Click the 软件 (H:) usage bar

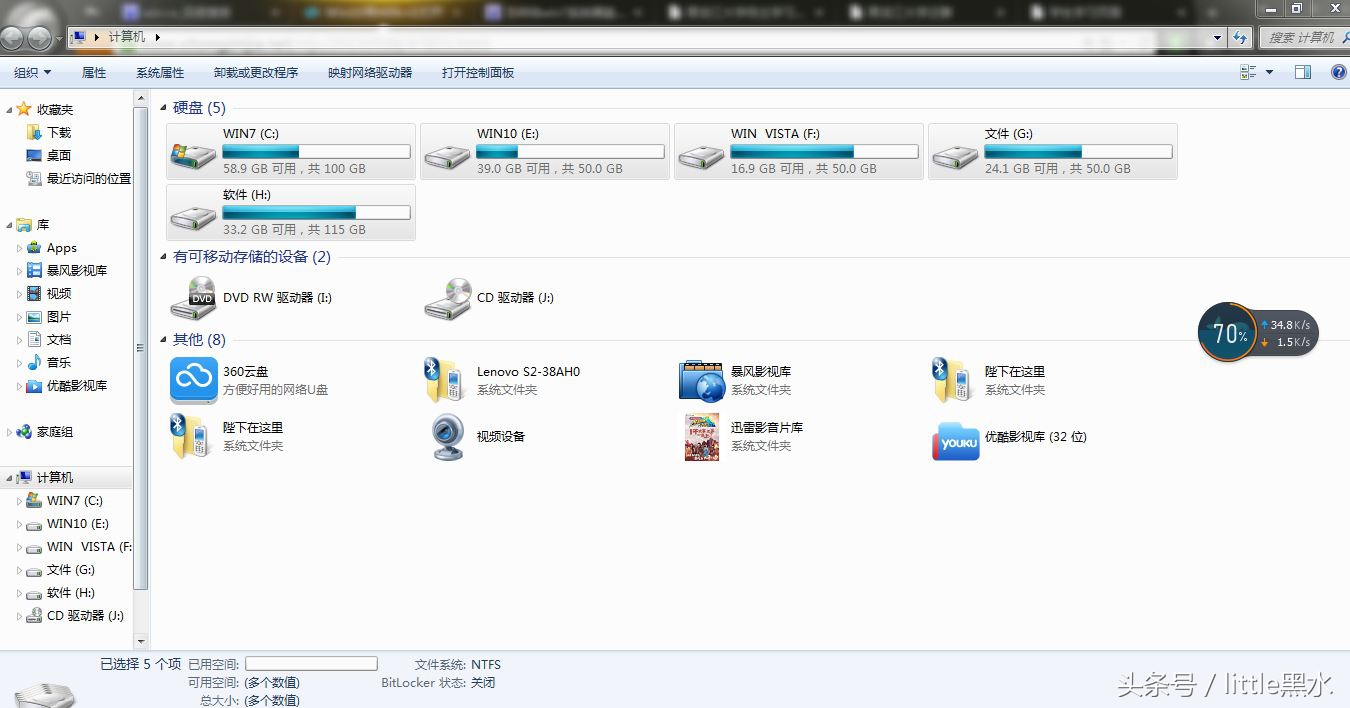(316, 213)
